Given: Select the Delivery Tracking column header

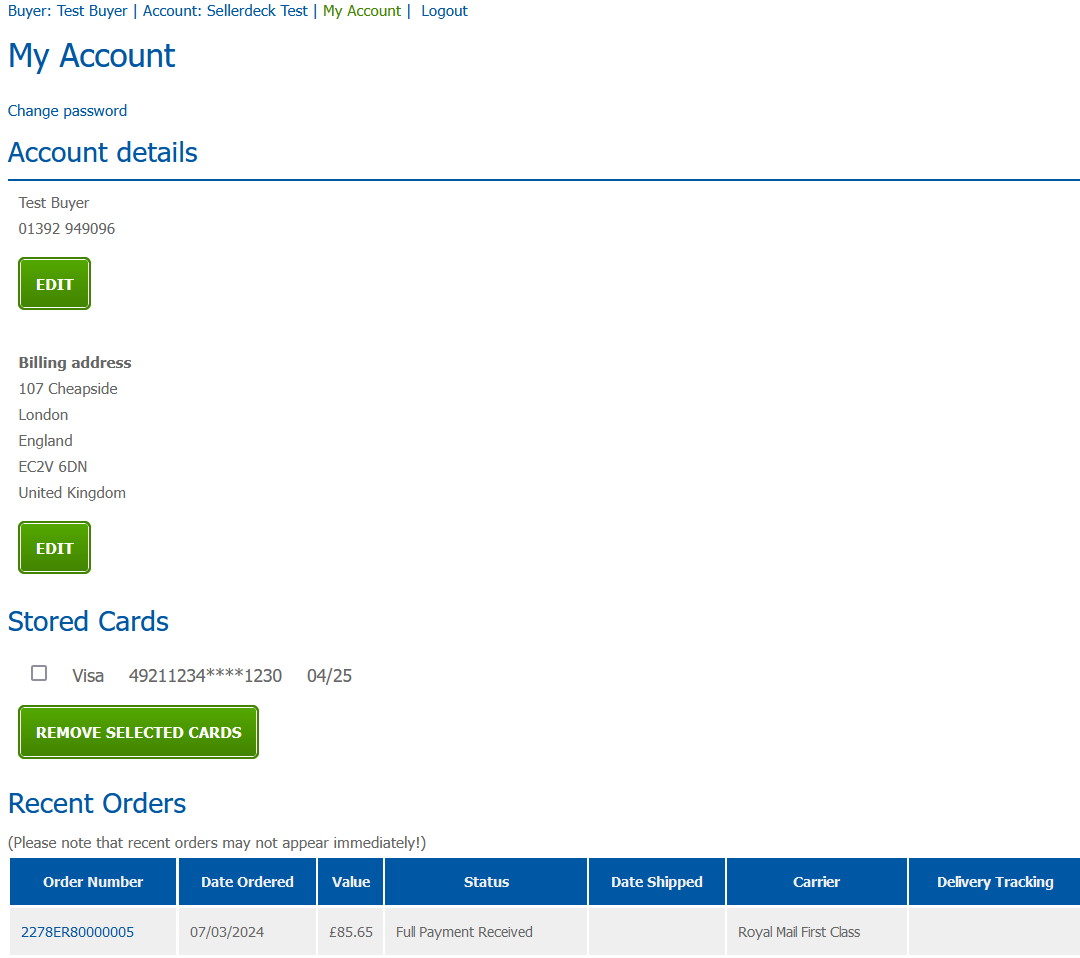Looking at the screenshot, I should tap(994, 882).
